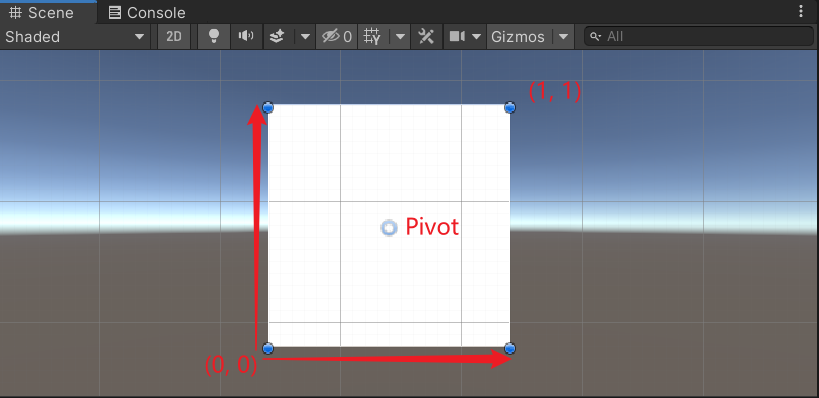The width and height of the screenshot is (819, 398).
Task: Open the component tools wrench icon
Action: (427, 37)
